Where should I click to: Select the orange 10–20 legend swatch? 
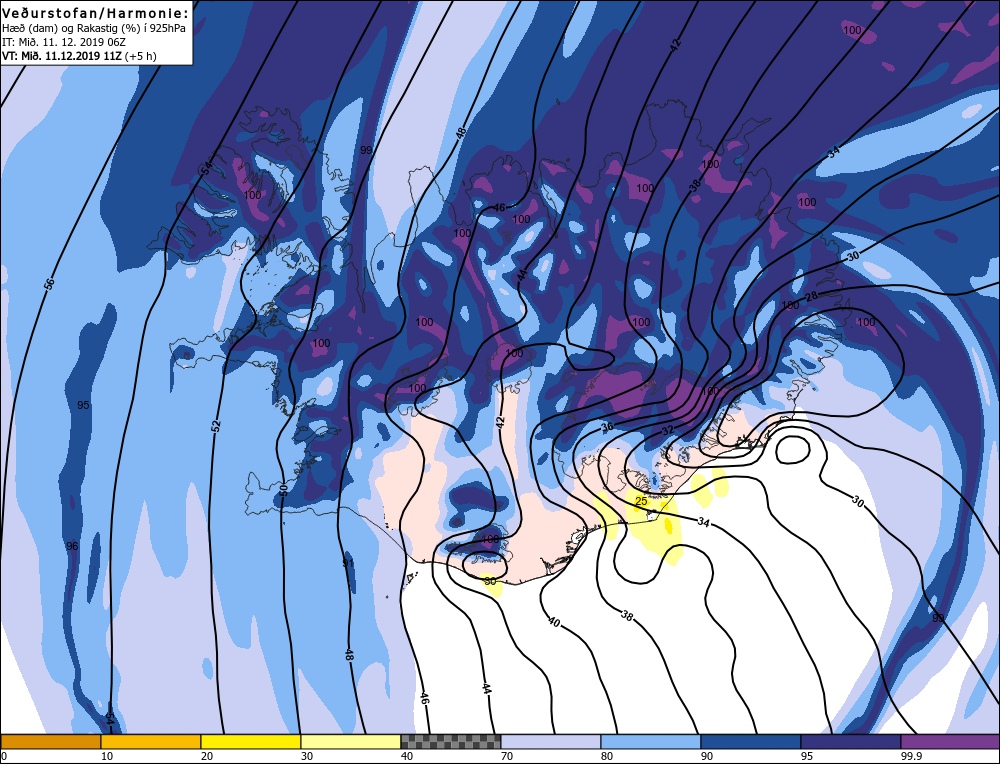click(151, 741)
